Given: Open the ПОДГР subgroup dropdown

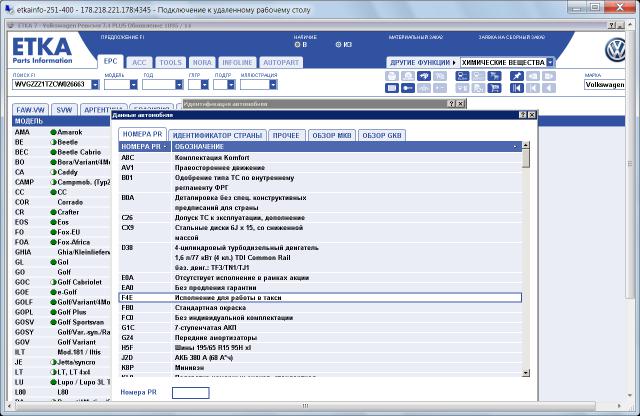Looking at the screenshot, I should tap(231, 85).
